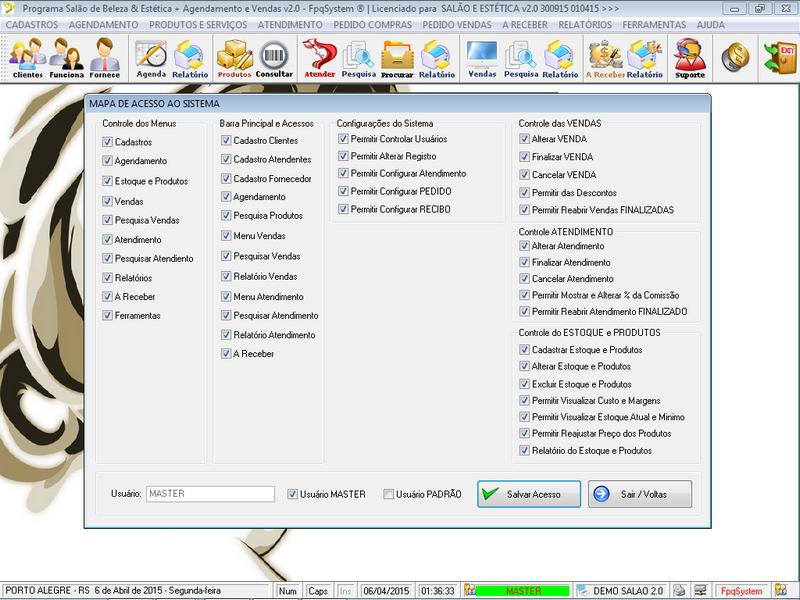Click the Salvar Acesso button
Screen dimensions: 800x600
coord(529,494)
